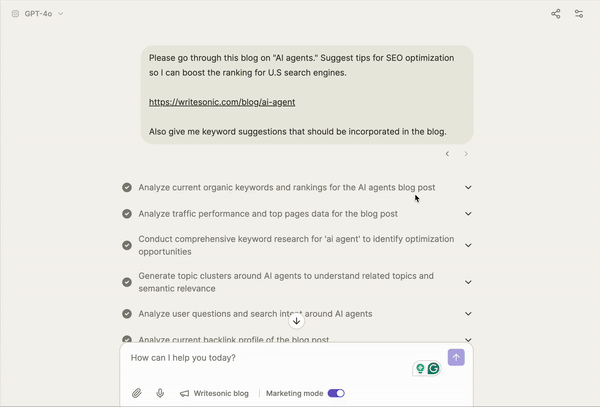Click the share icon in header
The width and height of the screenshot is (600, 407).
pos(556,14)
